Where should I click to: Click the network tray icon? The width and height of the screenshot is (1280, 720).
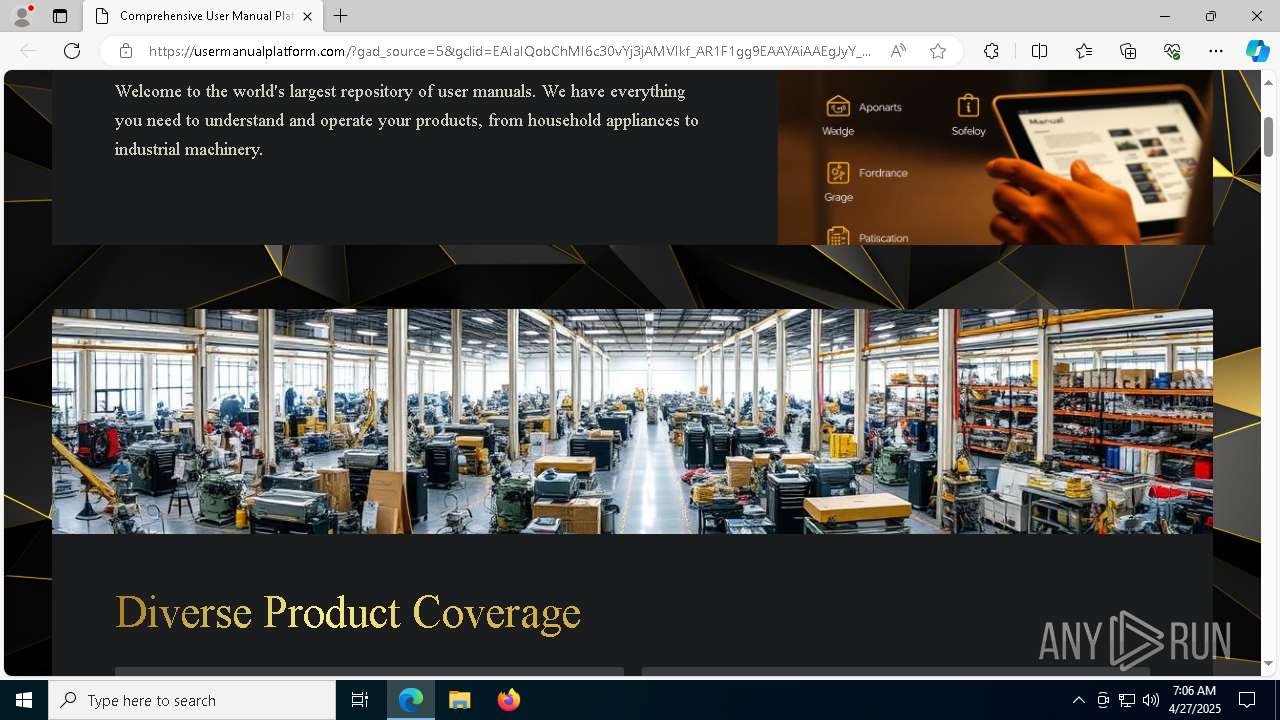coord(1127,700)
